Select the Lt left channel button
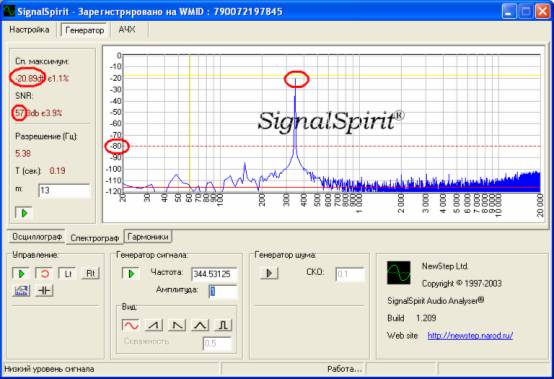554x379 pixels. pos(67,273)
